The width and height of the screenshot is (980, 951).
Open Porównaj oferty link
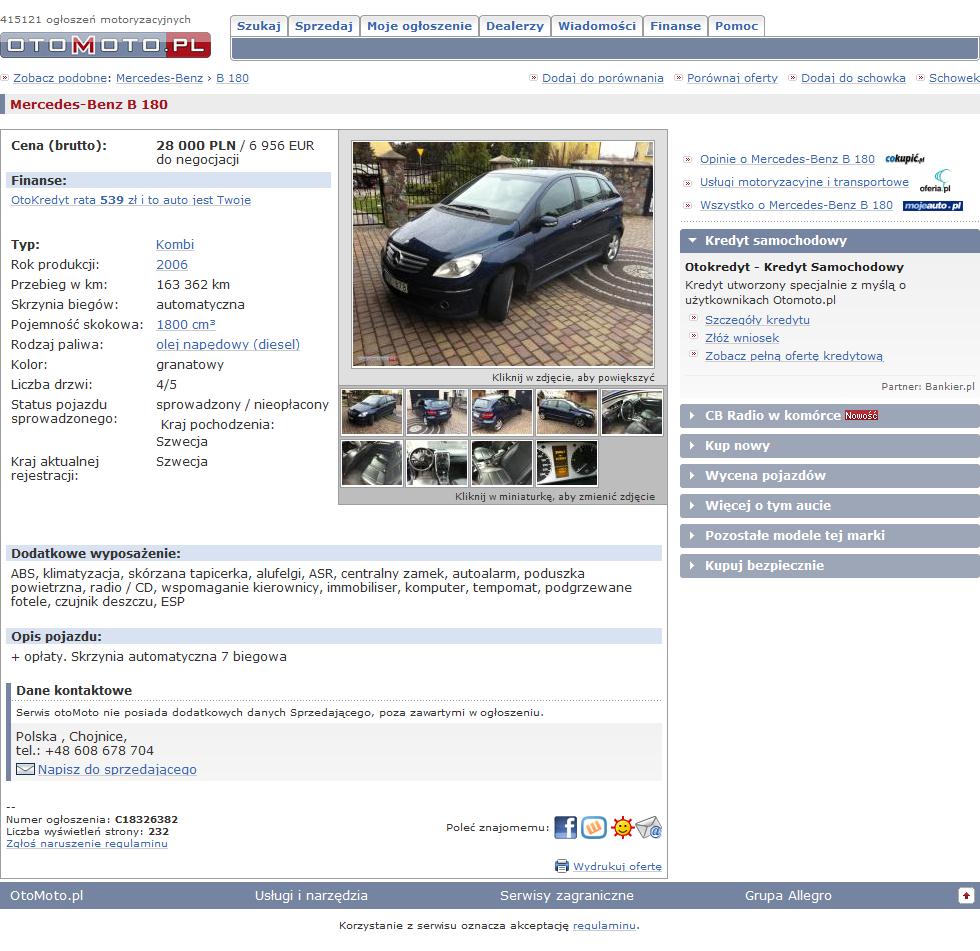(x=732, y=78)
